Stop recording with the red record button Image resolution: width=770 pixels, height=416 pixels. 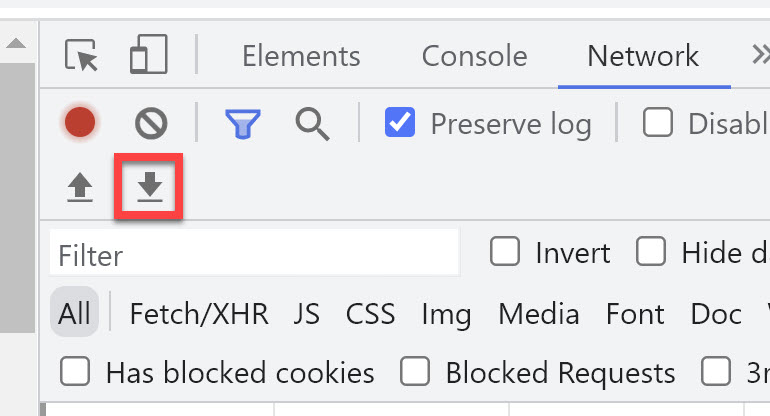(80, 123)
